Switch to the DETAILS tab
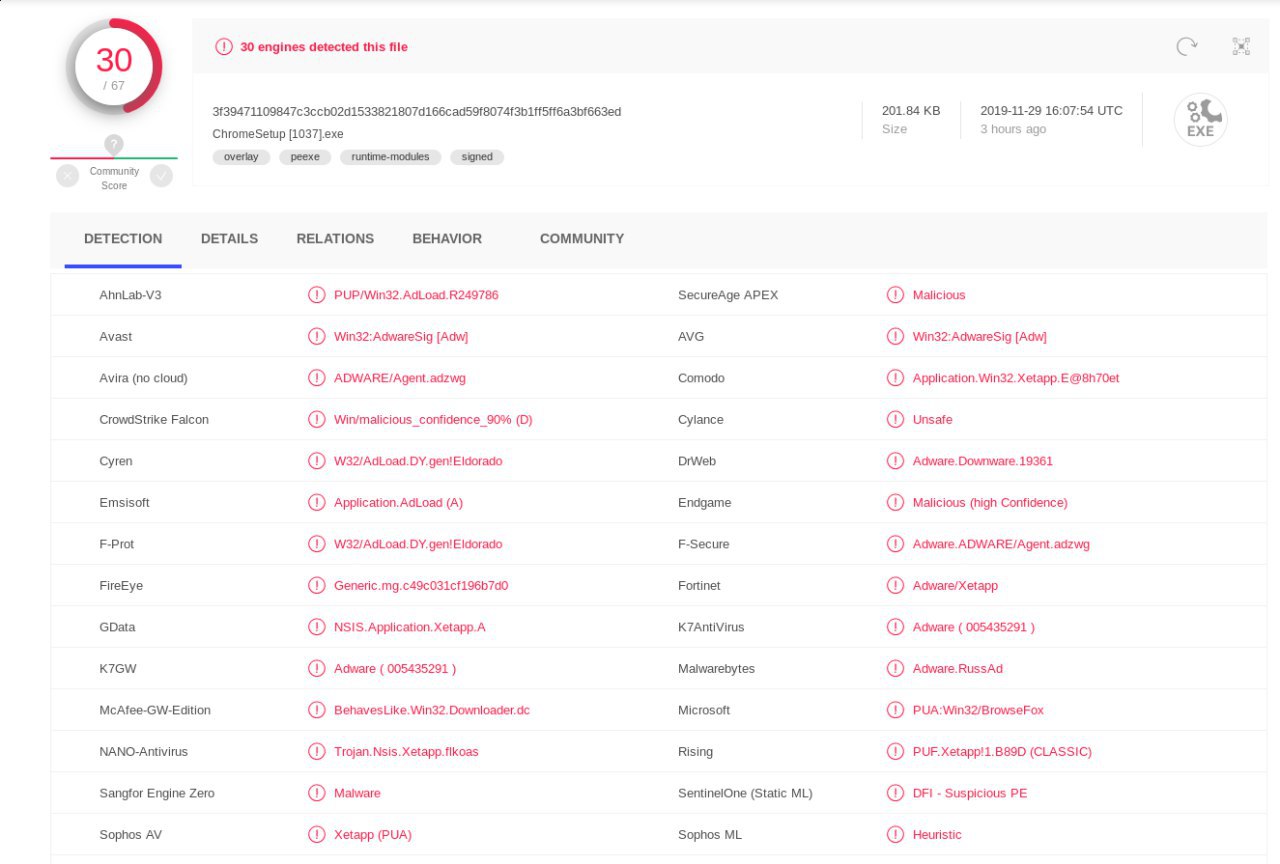Screen dimensions: 1280x864 pos(229,239)
